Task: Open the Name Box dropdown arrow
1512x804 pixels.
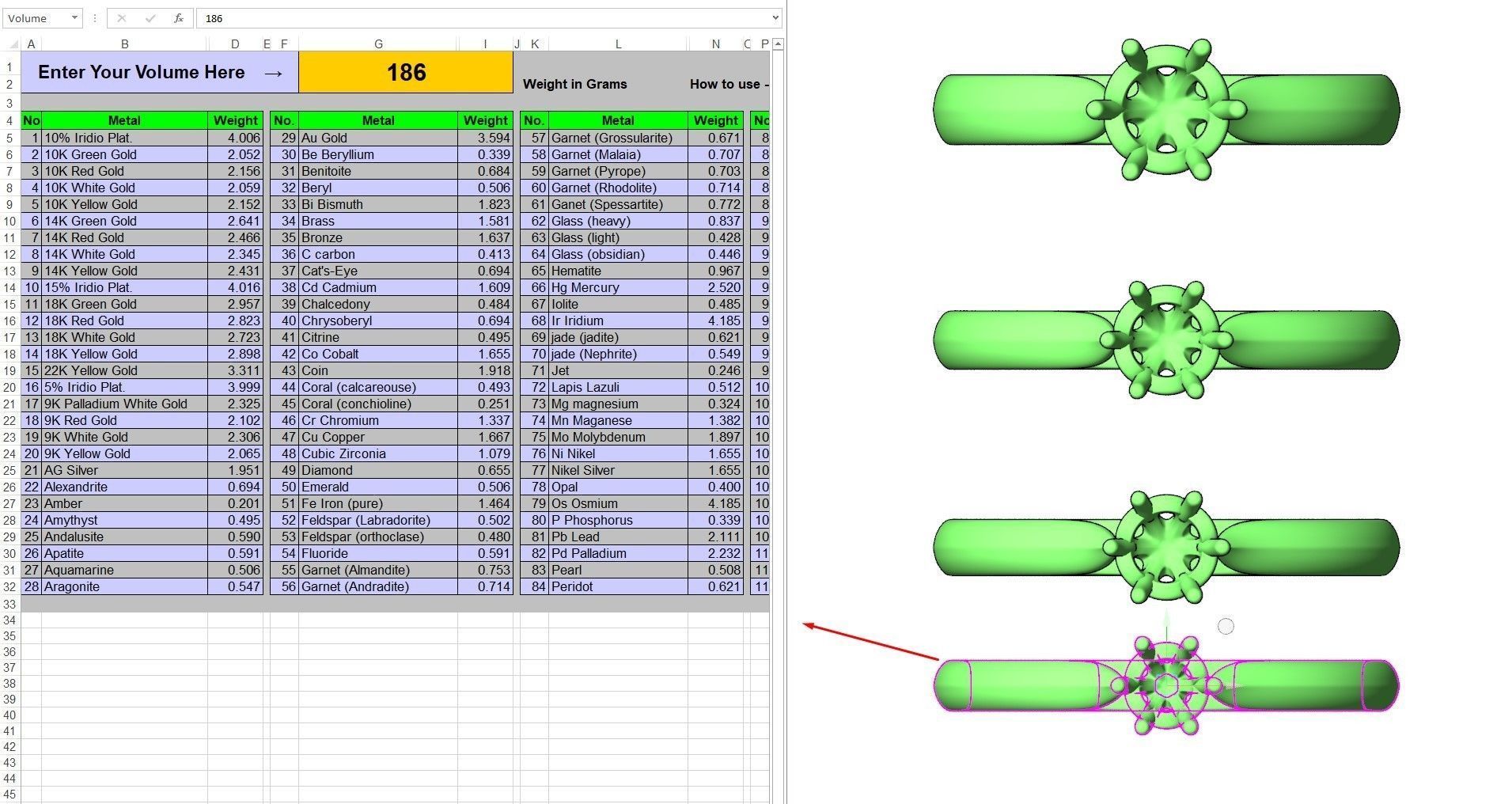Action: 74,18
